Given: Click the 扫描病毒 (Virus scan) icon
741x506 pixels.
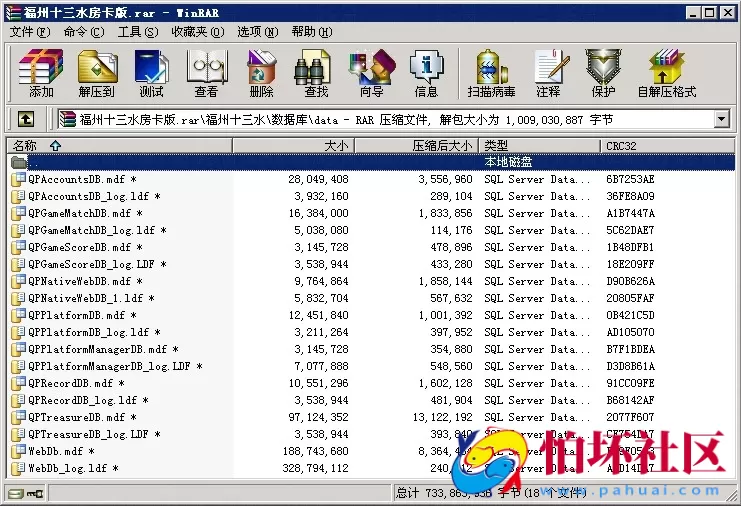Looking at the screenshot, I should tap(491, 73).
